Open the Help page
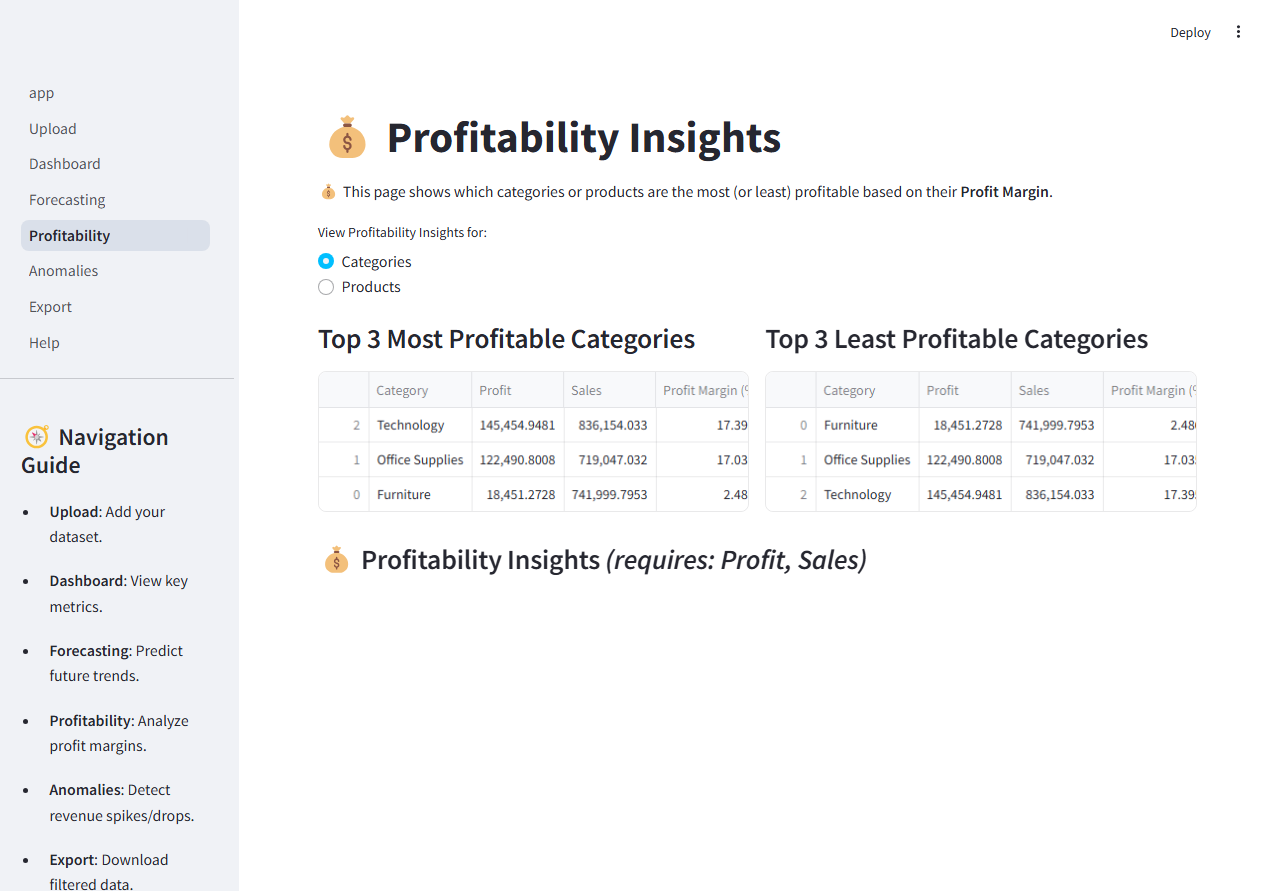 (x=44, y=342)
